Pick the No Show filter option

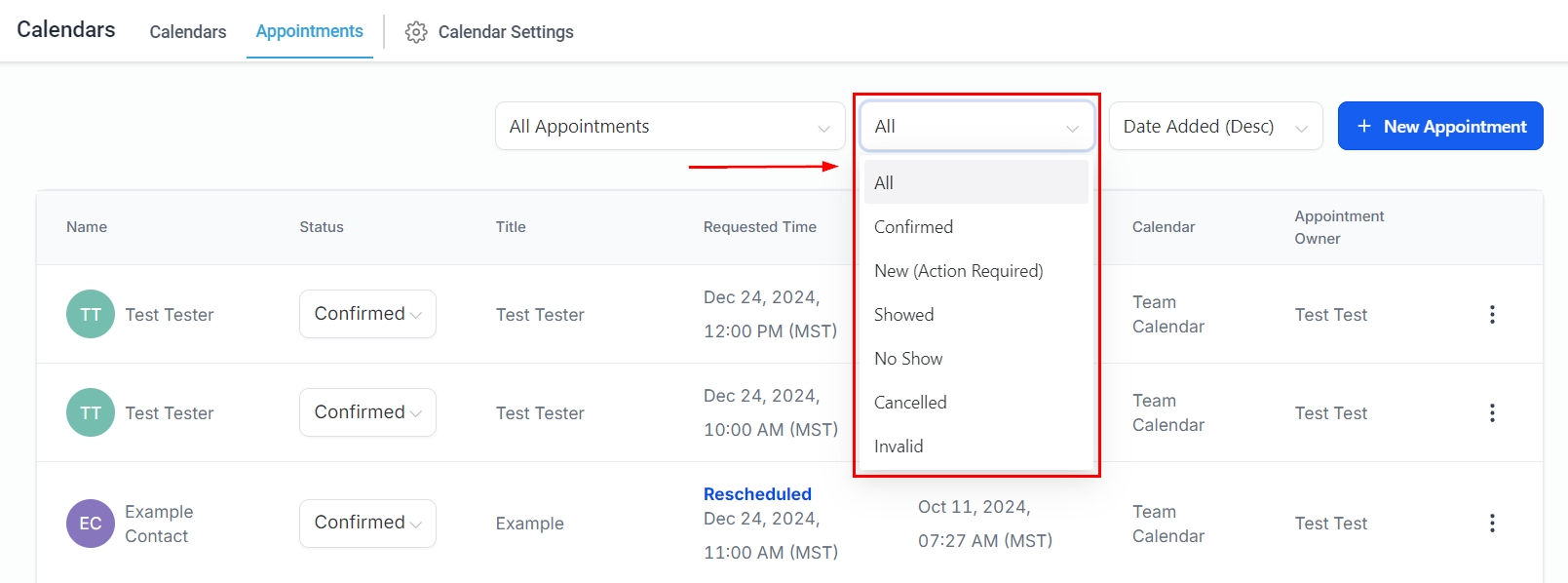[x=908, y=359]
